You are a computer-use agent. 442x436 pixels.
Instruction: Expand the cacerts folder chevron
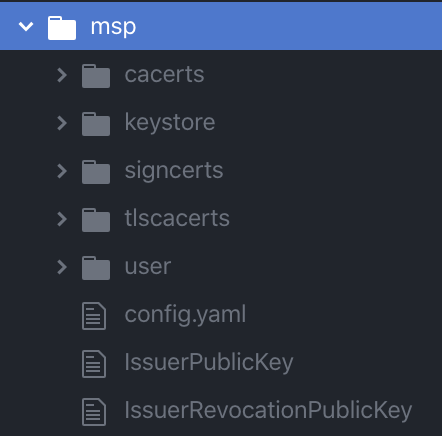pyautogui.click(x=62, y=75)
